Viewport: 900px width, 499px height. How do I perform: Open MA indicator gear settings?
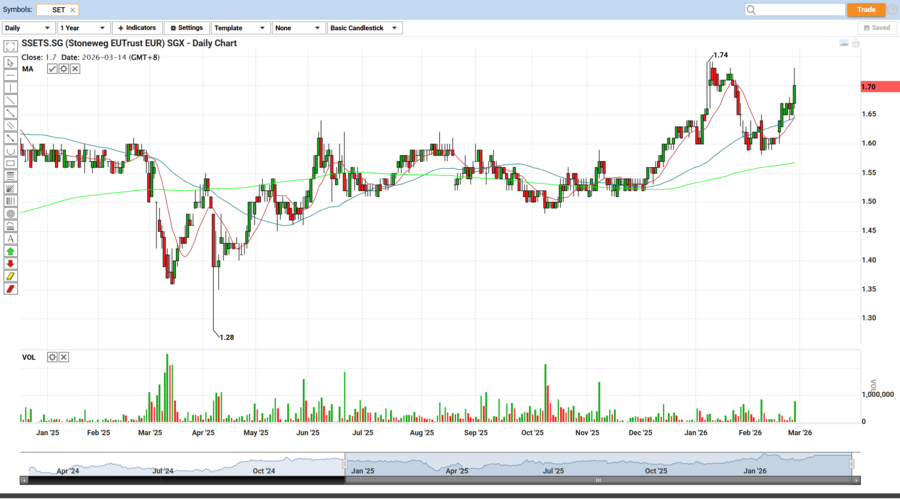pos(64,69)
